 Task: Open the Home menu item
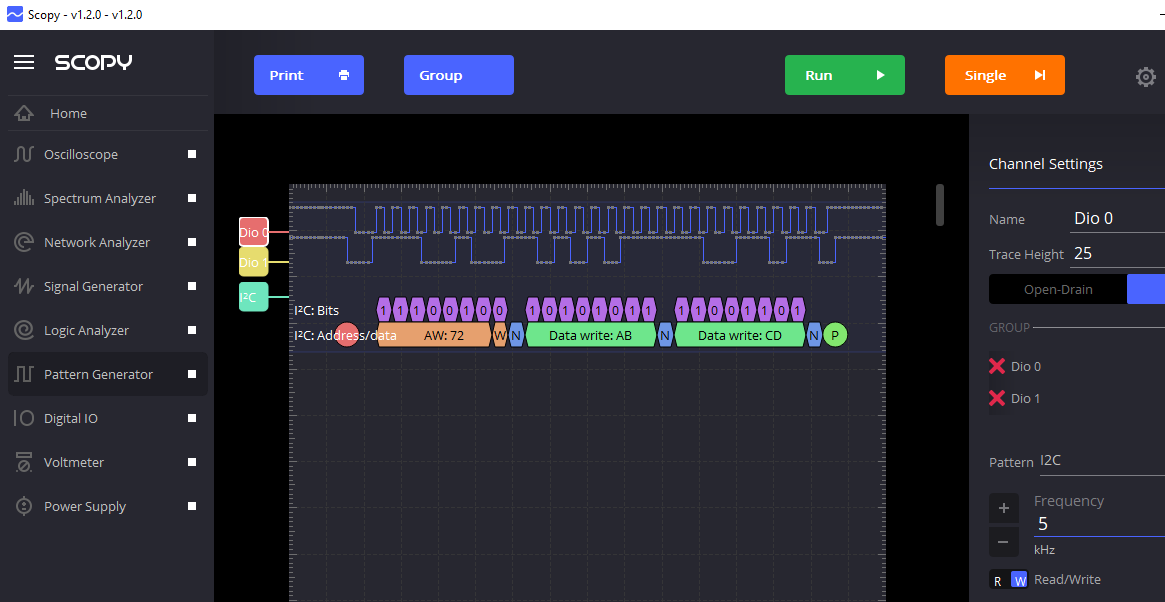click(x=107, y=113)
